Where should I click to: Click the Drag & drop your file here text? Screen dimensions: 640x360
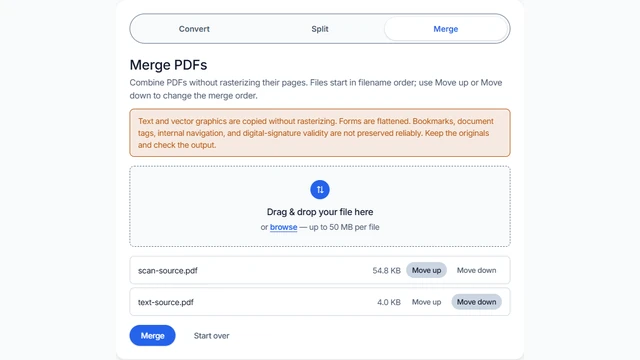coord(320,212)
